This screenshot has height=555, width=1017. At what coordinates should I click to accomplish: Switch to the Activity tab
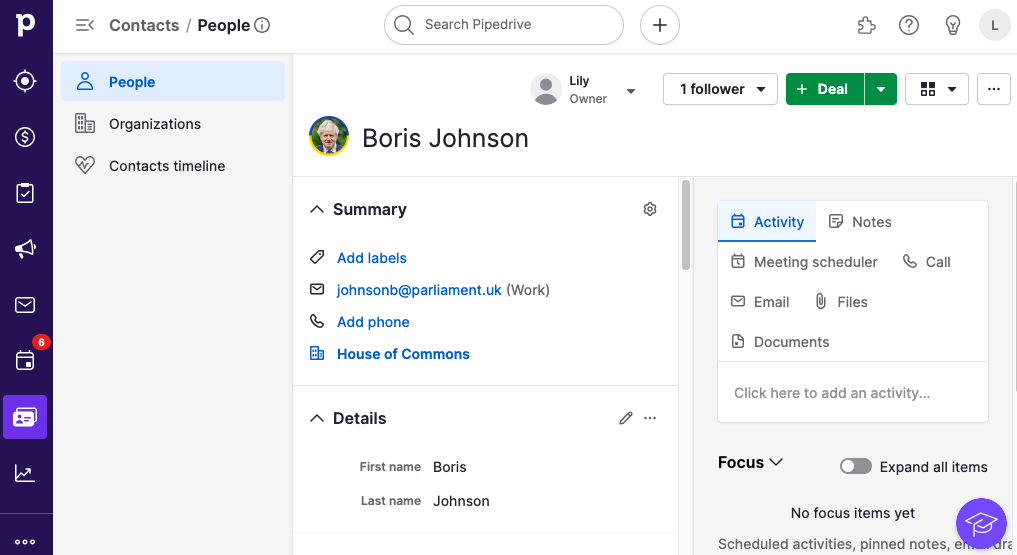767,222
